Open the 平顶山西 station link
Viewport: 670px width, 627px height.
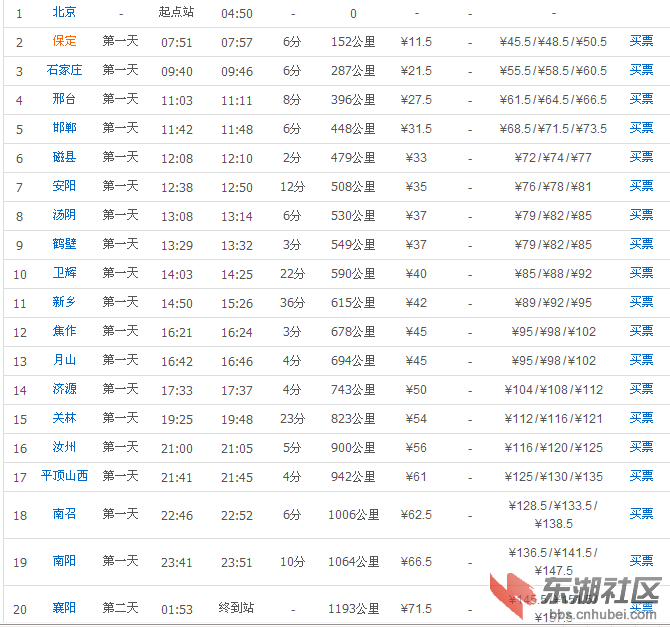click(64, 476)
